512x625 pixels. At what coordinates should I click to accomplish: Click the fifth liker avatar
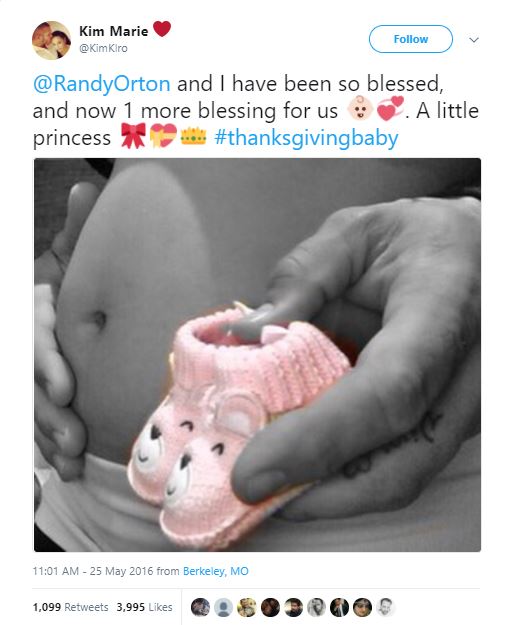[x=293, y=607]
